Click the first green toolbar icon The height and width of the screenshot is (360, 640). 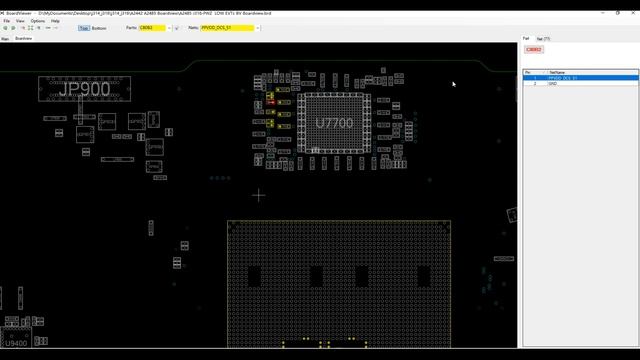(x=5, y=28)
